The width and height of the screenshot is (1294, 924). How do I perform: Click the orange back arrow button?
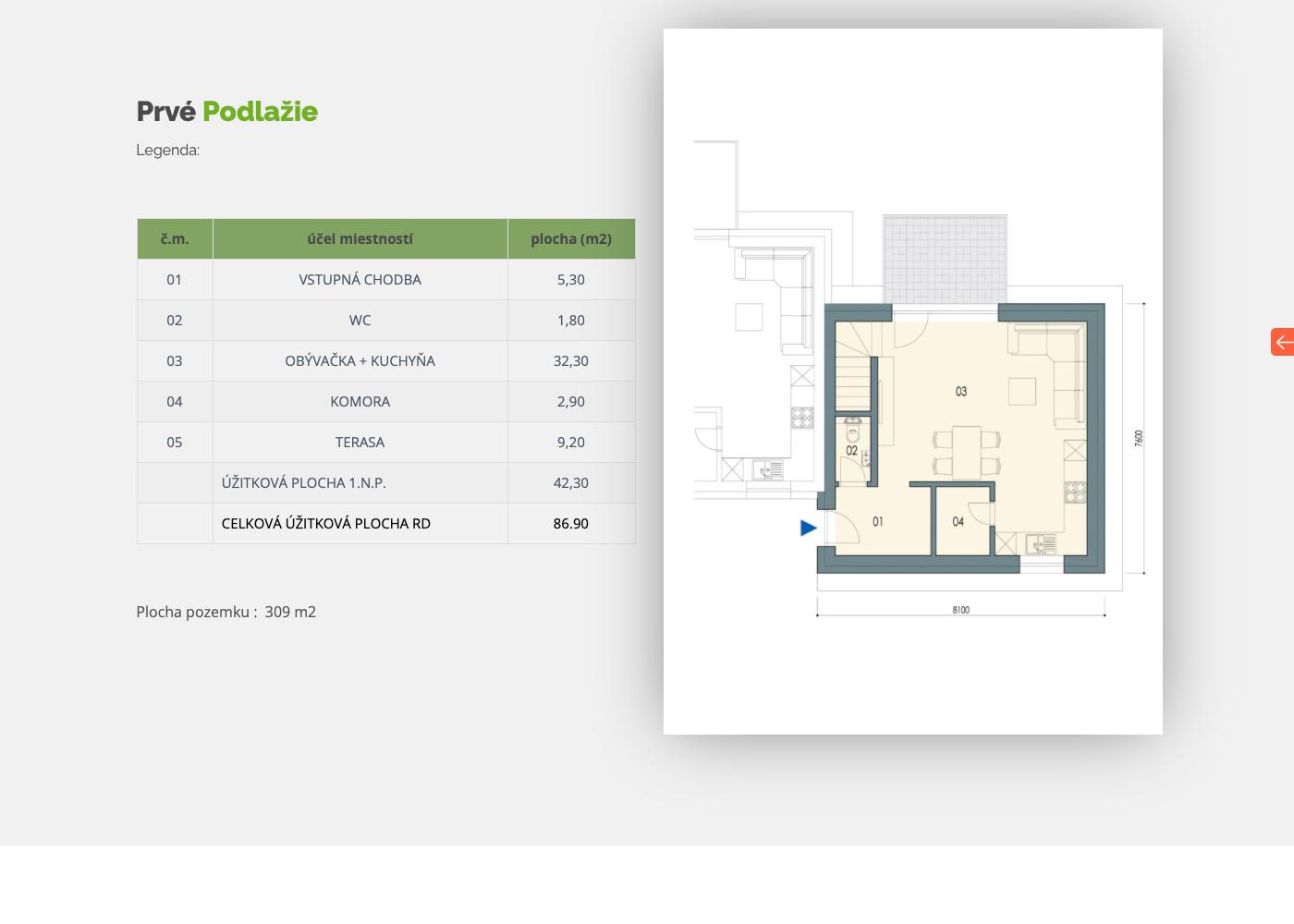(1283, 342)
